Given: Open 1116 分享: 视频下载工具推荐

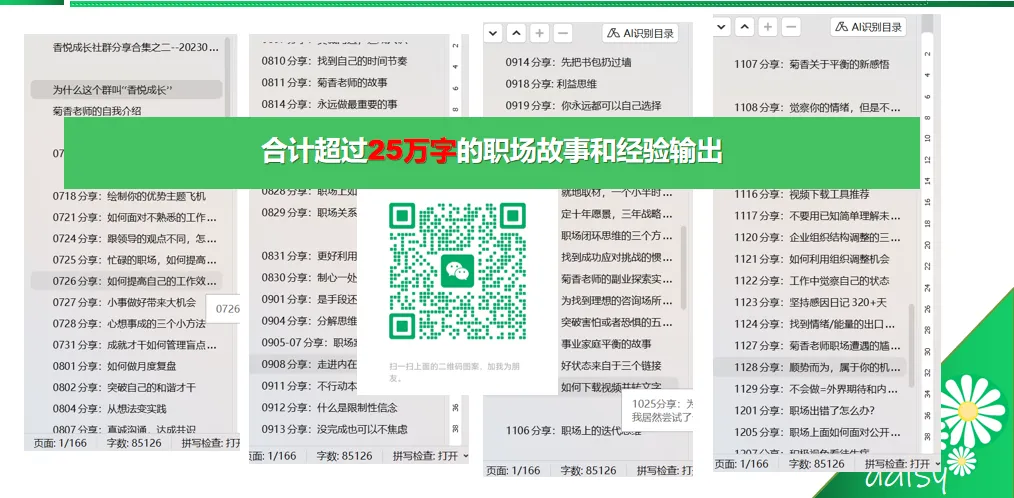Looking at the screenshot, I should click(802, 193).
